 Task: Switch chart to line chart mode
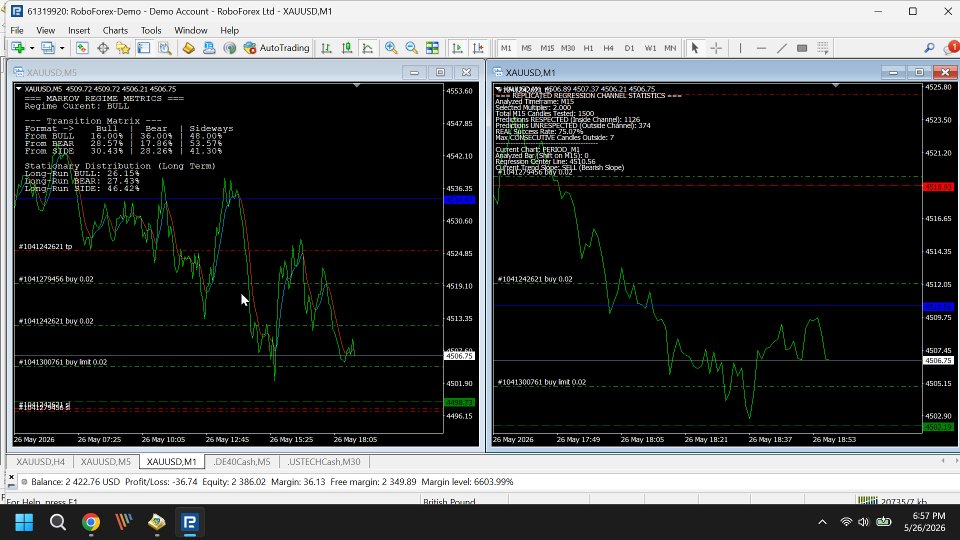coord(367,48)
